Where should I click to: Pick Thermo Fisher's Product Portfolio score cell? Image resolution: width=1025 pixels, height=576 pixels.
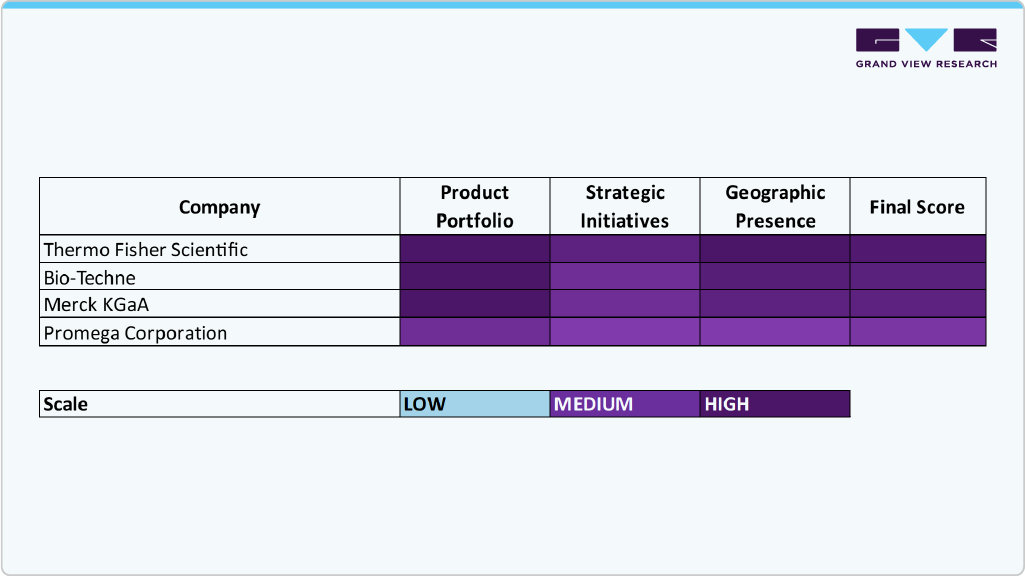(x=475, y=249)
